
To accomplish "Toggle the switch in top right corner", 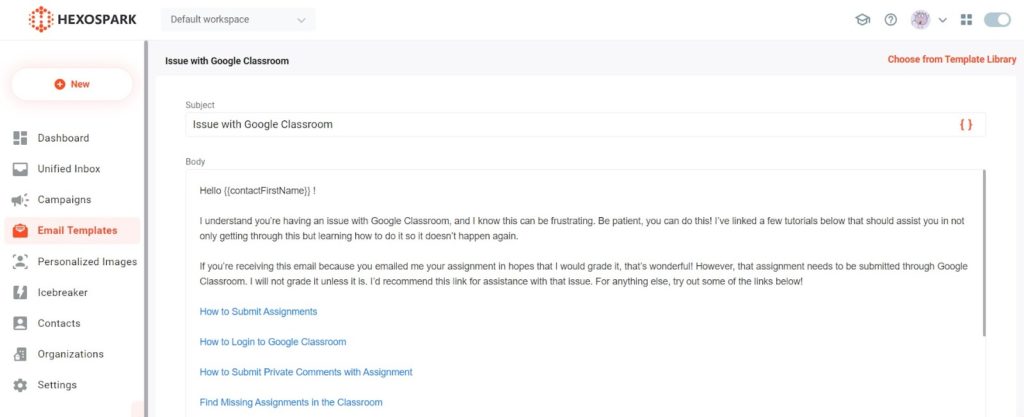I will [997, 20].
